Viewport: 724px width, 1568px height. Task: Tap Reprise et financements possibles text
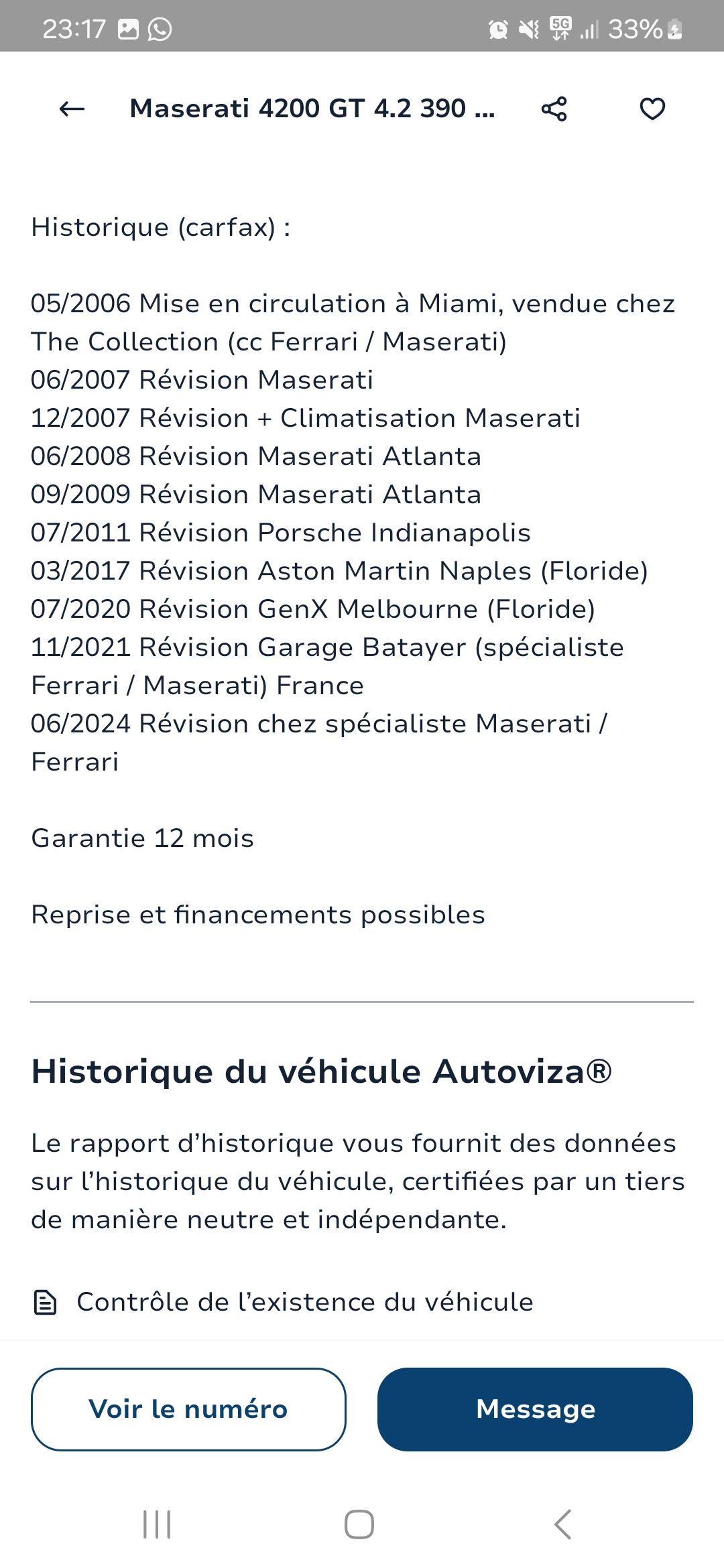pos(258,915)
